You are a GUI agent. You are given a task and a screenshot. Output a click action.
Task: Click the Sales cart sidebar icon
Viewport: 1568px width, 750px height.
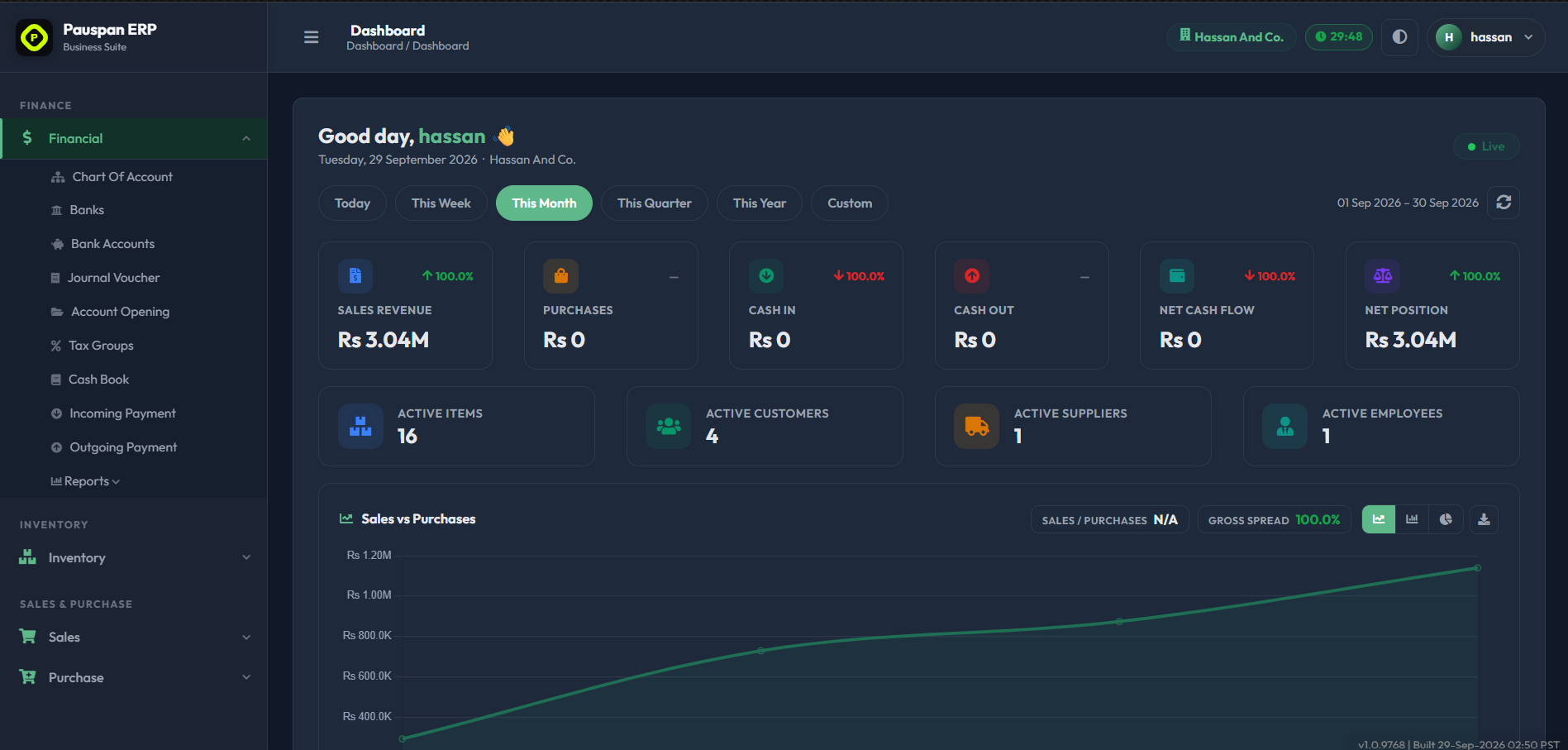point(27,637)
